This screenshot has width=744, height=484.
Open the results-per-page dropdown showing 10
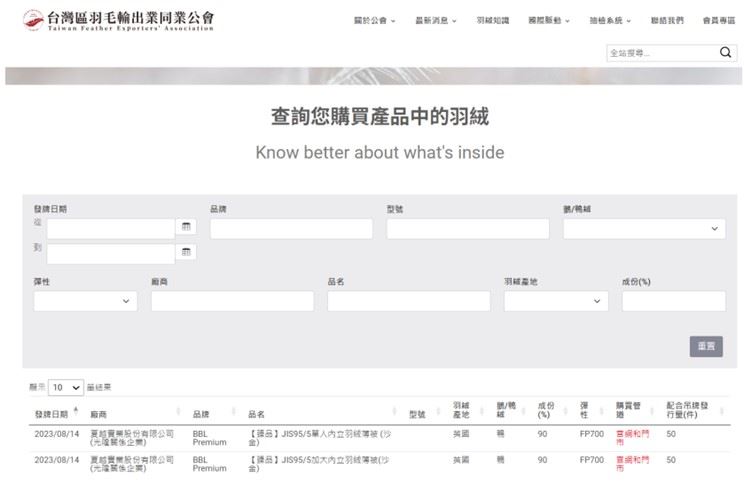pos(66,387)
